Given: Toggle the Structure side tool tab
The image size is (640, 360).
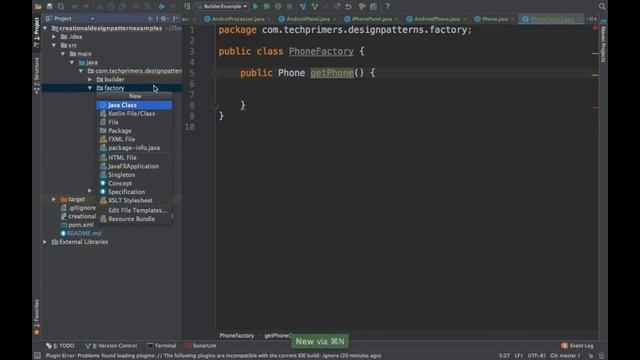Looking at the screenshot, I should [x=36, y=75].
